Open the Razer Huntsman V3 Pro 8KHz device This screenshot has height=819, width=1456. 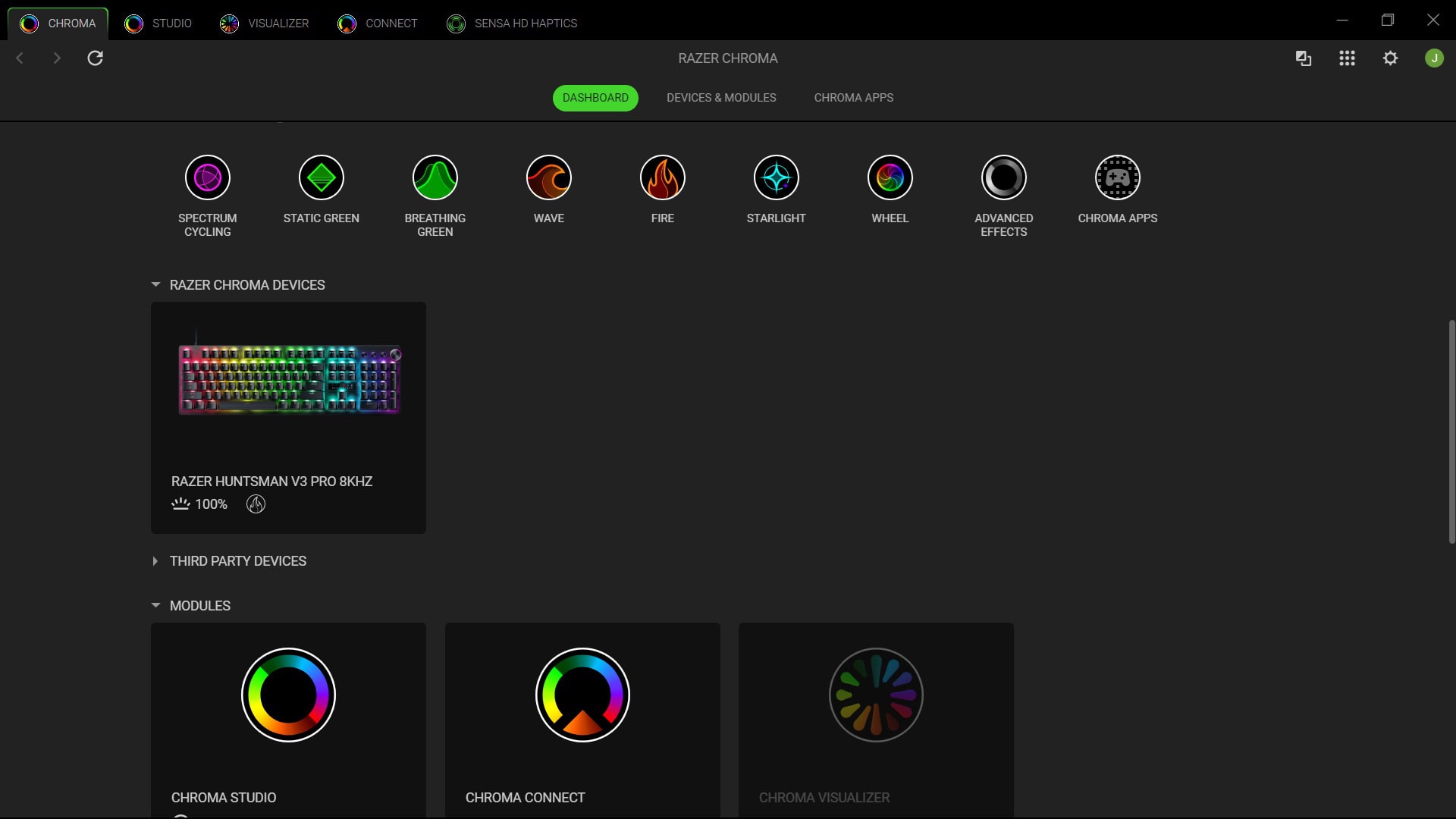point(288,394)
